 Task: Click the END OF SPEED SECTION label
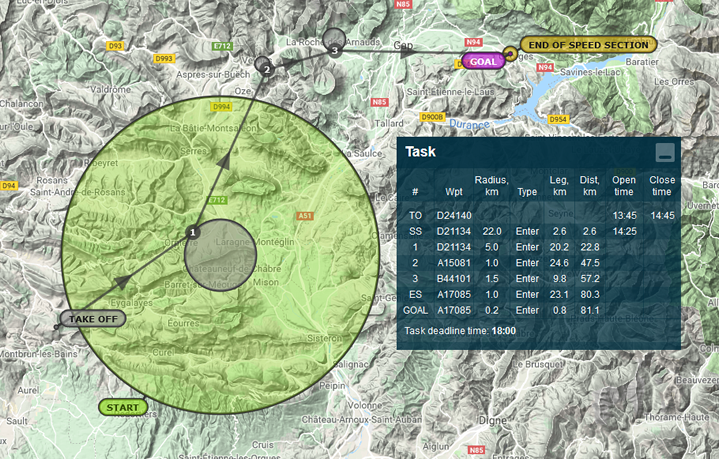pos(588,45)
